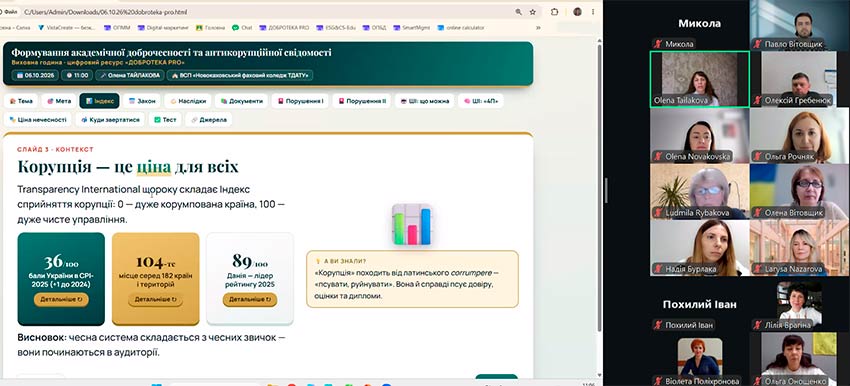This screenshot has width=850, height=386.
Task: Open the SmartMgmt bookmark
Action: pyautogui.click(x=412, y=28)
